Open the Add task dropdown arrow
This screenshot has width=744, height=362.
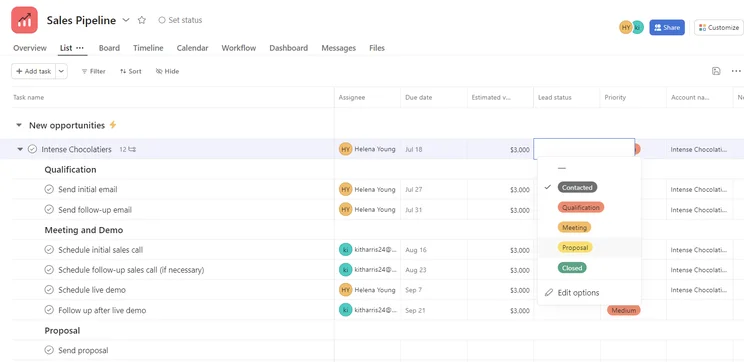pyautogui.click(x=62, y=71)
